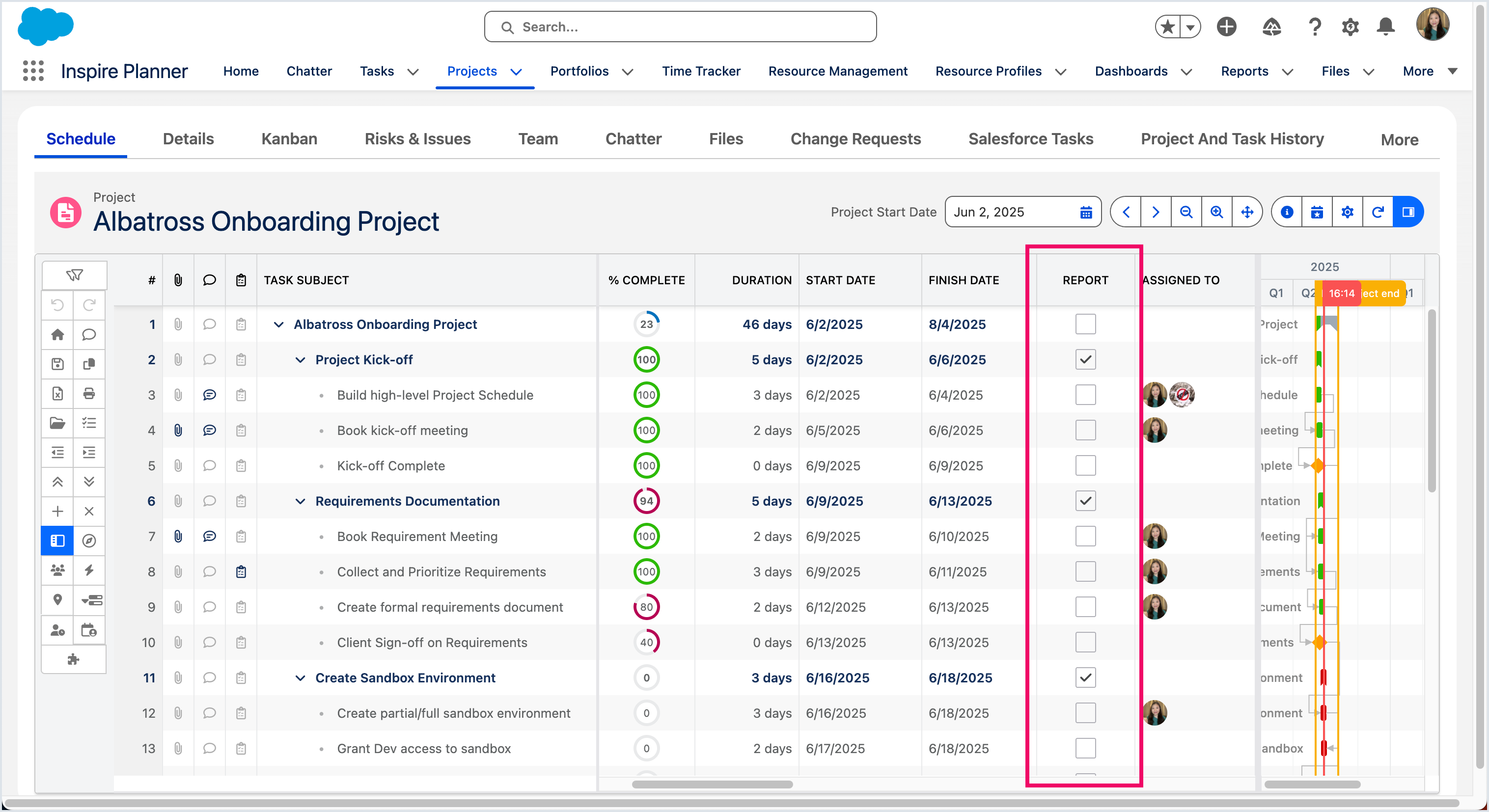Toggle the split panel view button

(1408, 212)
